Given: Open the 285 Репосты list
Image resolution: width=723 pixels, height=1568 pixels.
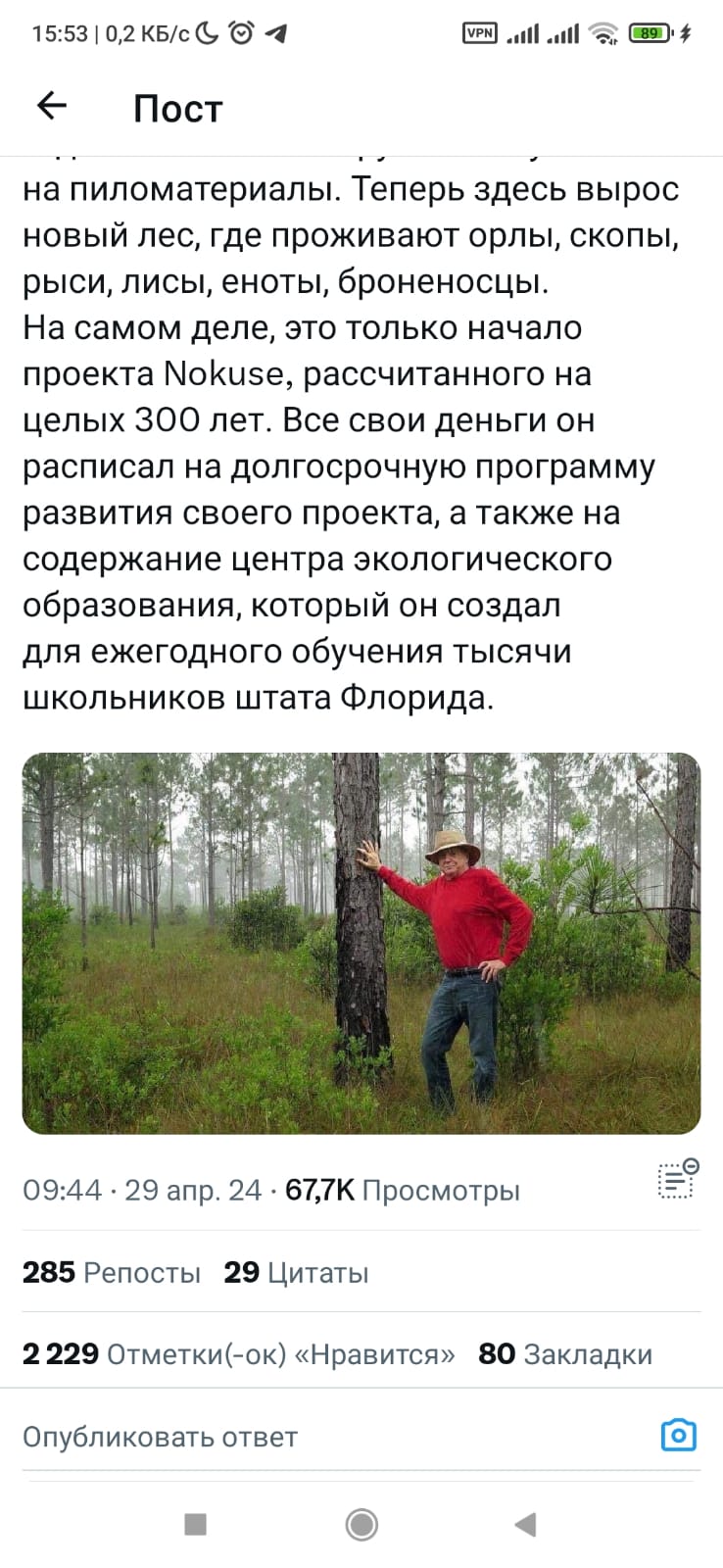Looking at the screenshot, I should (x=112, y=1272).
